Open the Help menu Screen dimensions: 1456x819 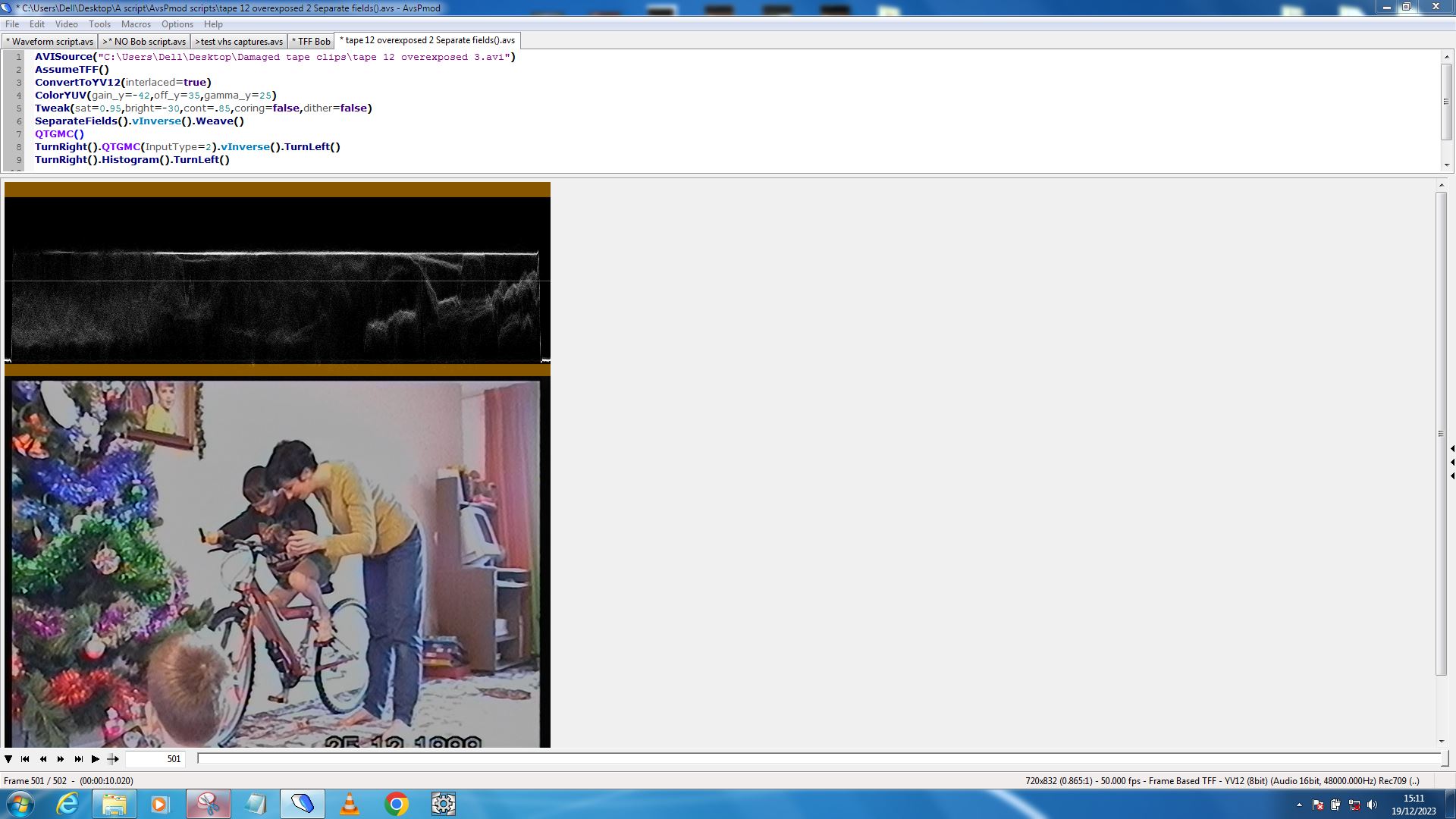pyautogui.click(x=213, y=24)
